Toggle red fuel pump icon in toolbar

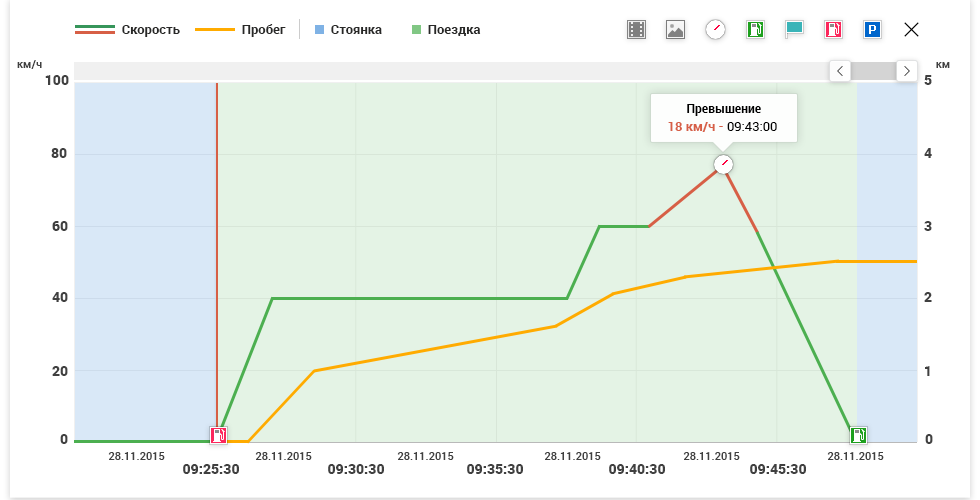(833, 30)
